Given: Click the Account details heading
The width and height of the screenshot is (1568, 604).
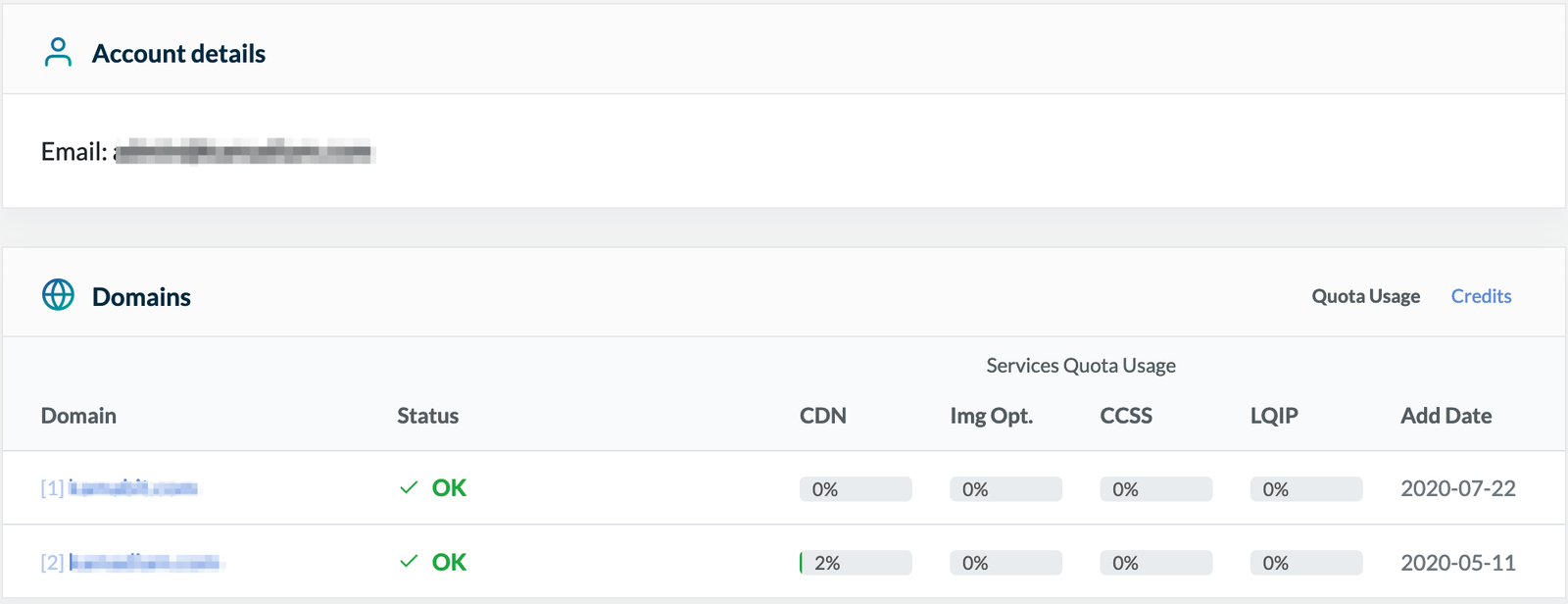Looking at the screenshot, I should [x=178, y=54].
